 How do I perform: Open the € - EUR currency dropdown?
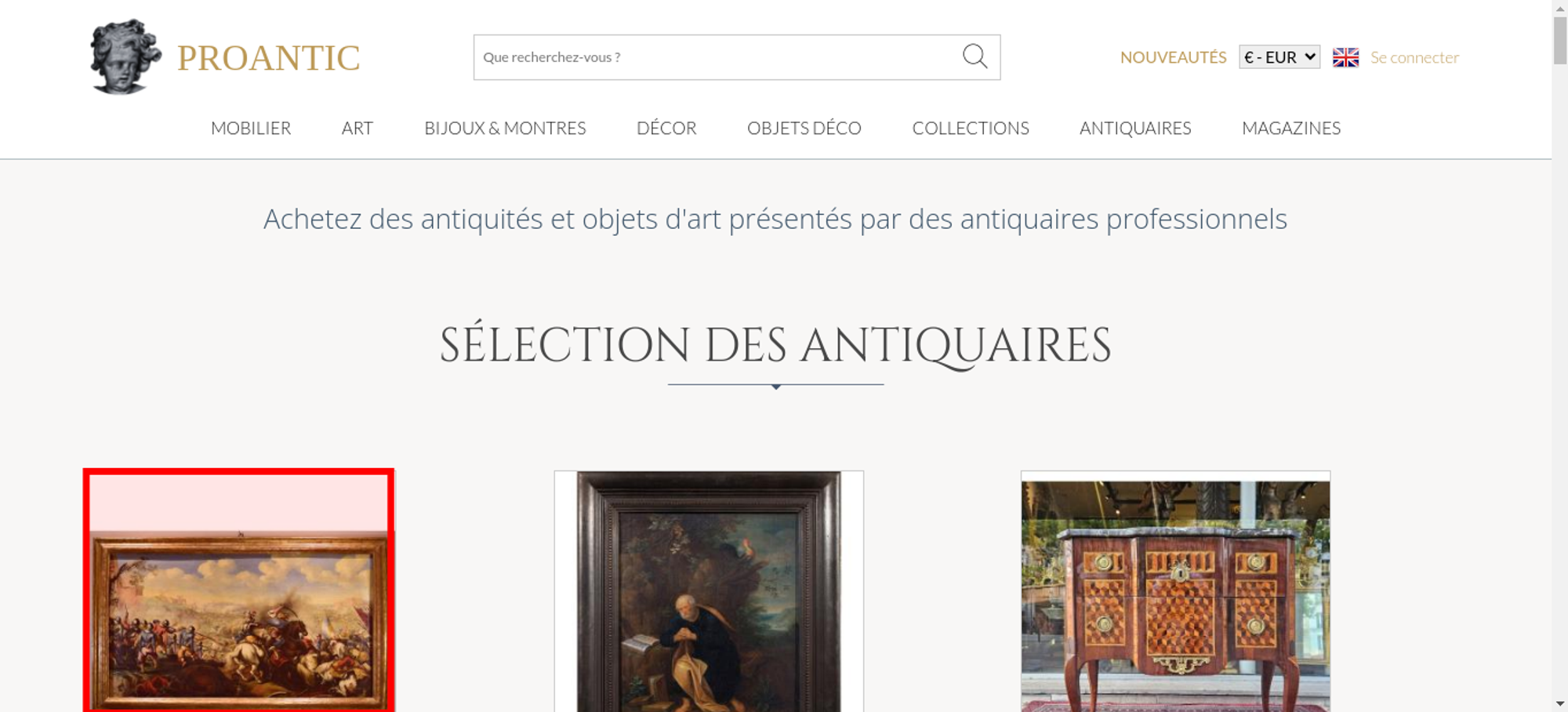tap(1279, 57)
